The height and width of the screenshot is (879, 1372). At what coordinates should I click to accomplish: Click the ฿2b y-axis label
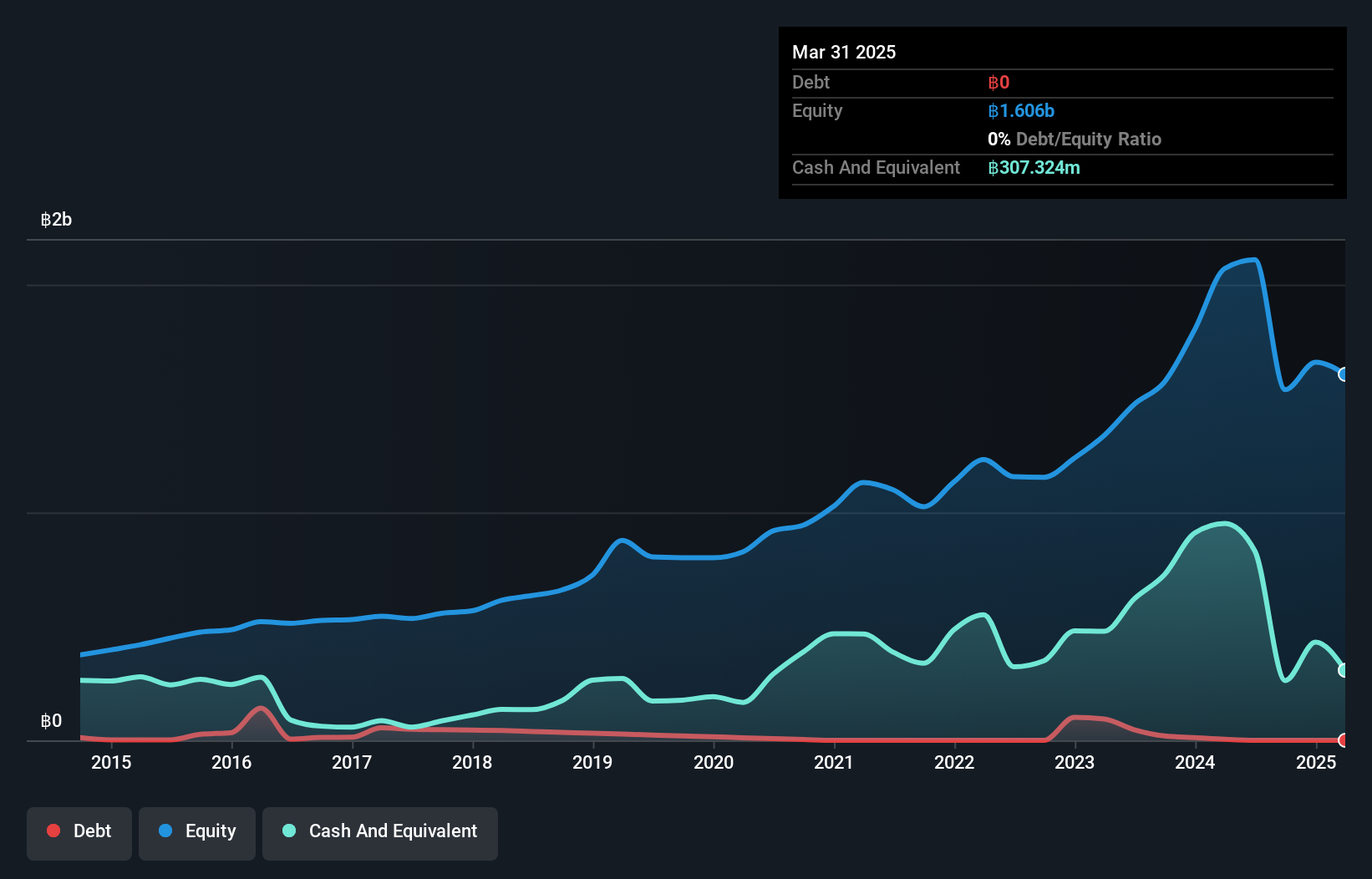[56, 220]
